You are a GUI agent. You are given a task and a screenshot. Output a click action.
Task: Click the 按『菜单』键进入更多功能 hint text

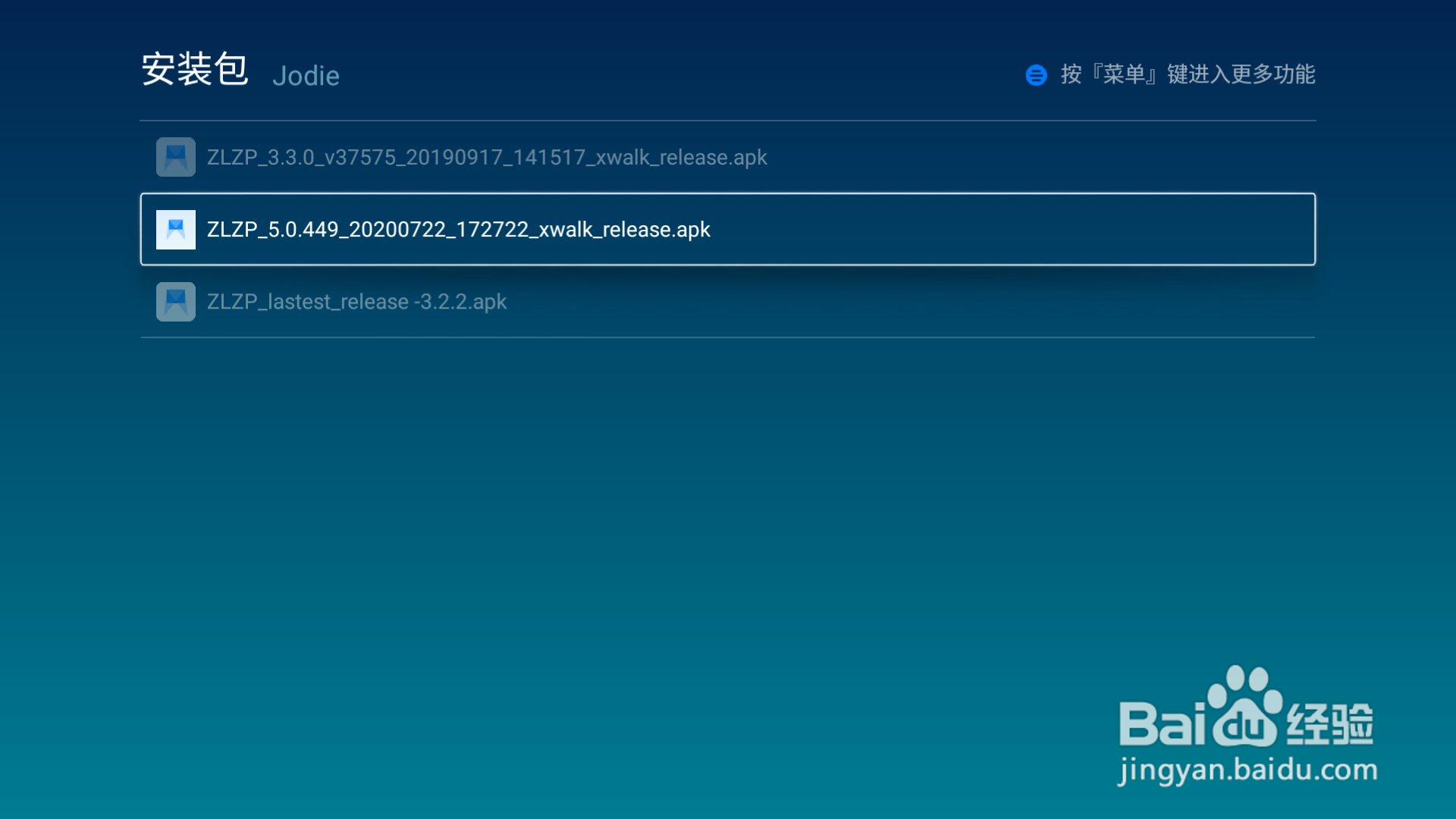pos(1188,74)
